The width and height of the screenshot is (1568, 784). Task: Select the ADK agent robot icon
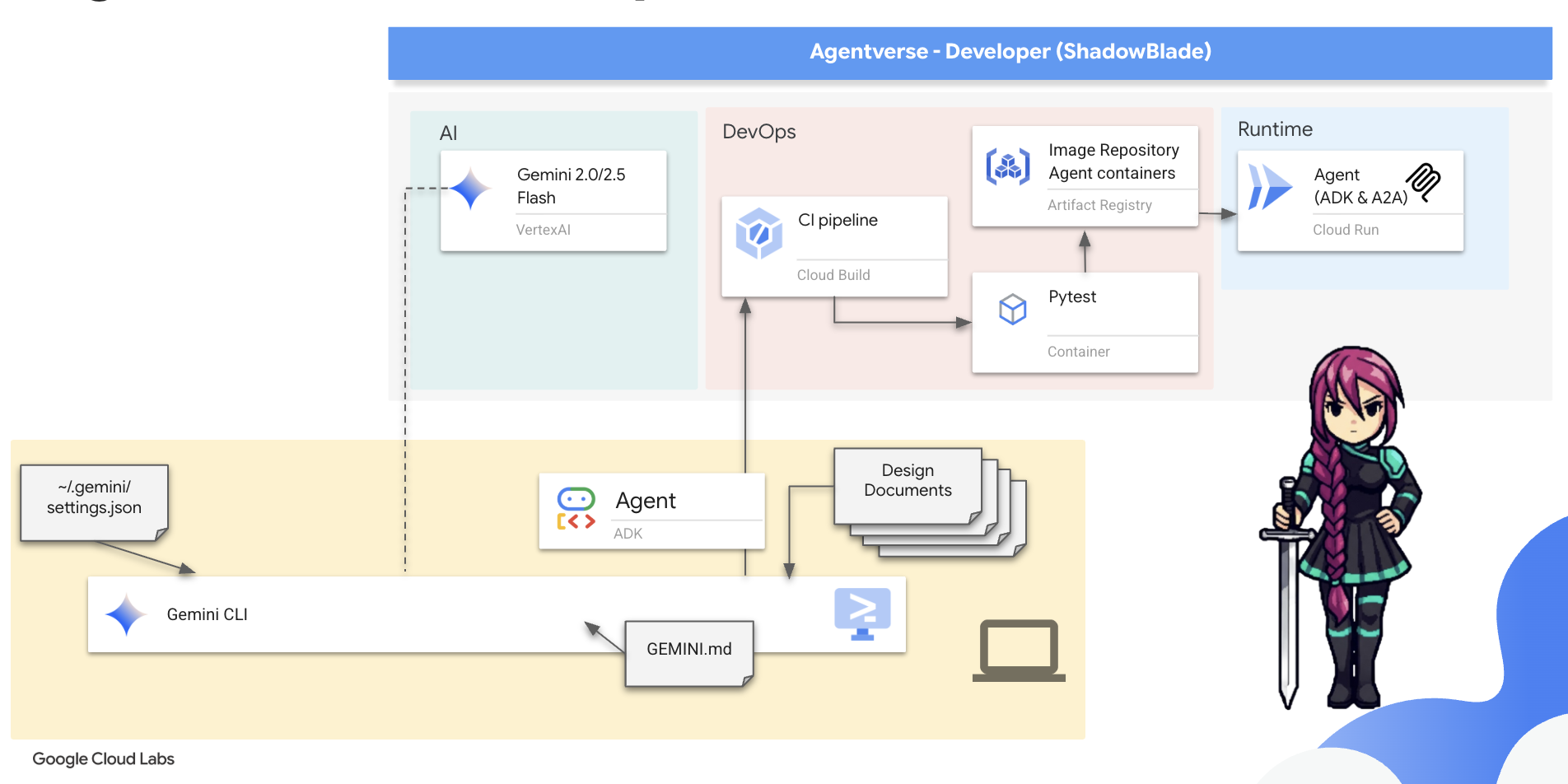pyautogui.click(x=576, y=508)
